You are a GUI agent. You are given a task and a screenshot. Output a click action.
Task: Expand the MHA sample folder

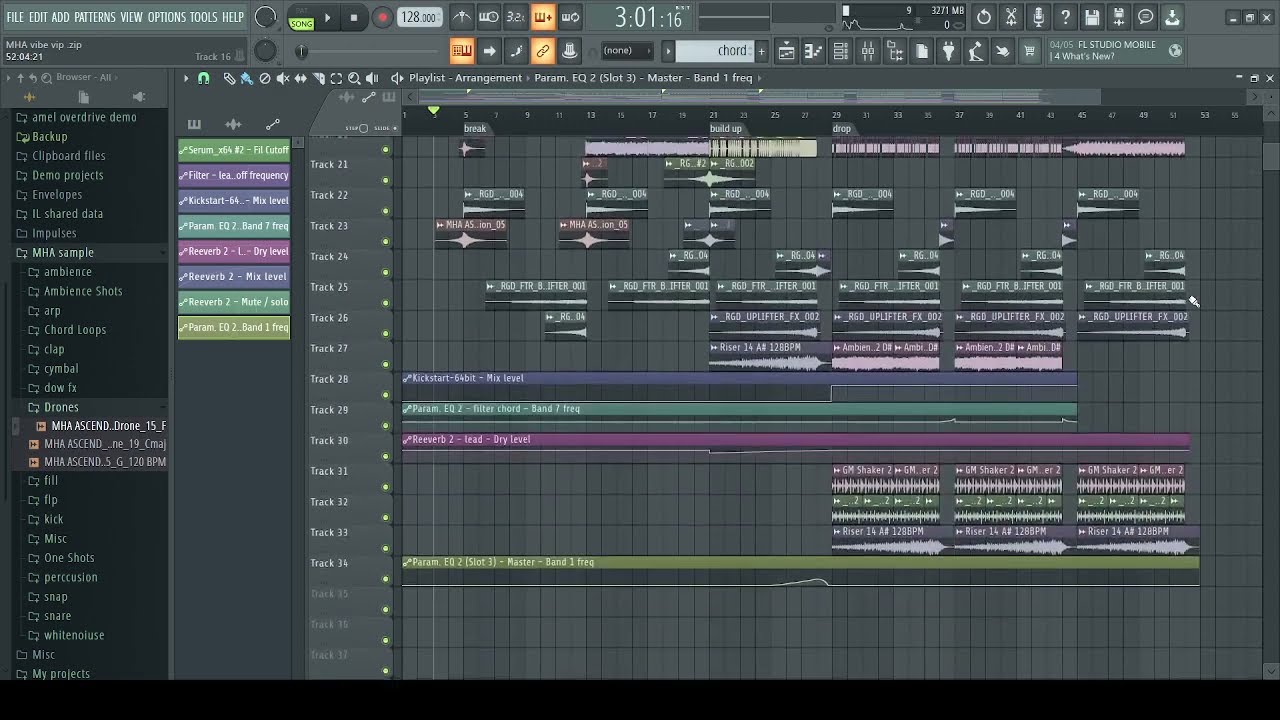tap(62, 253)
